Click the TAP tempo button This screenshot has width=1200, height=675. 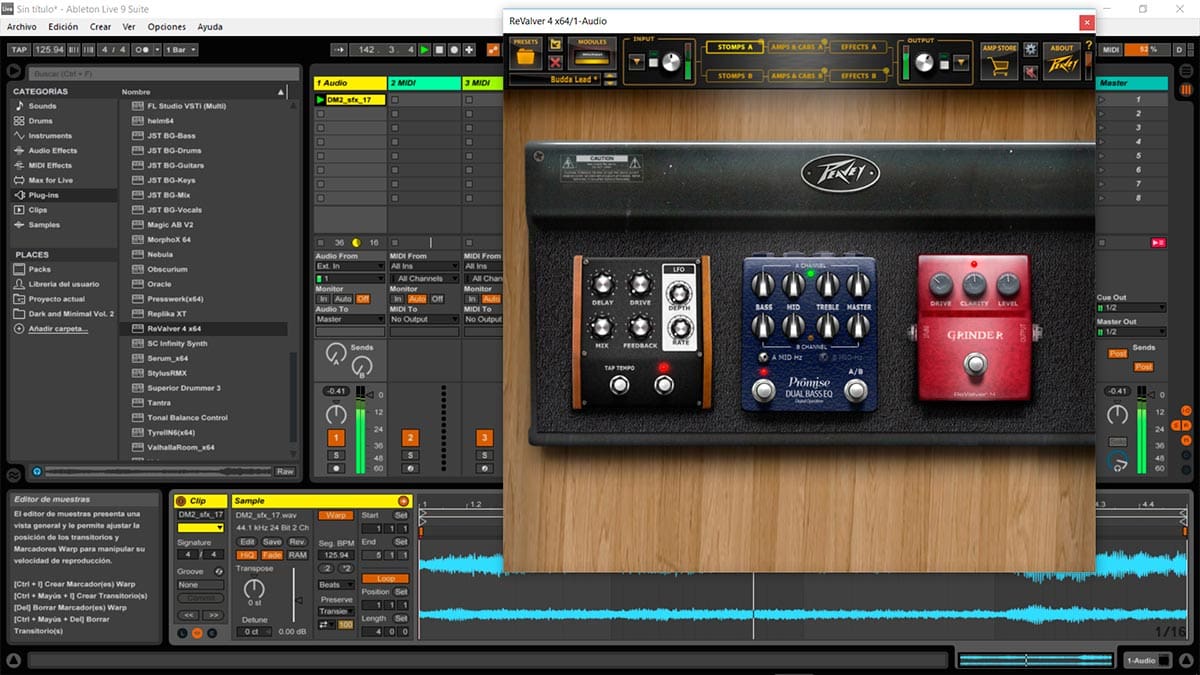click(x=18, y=49)
